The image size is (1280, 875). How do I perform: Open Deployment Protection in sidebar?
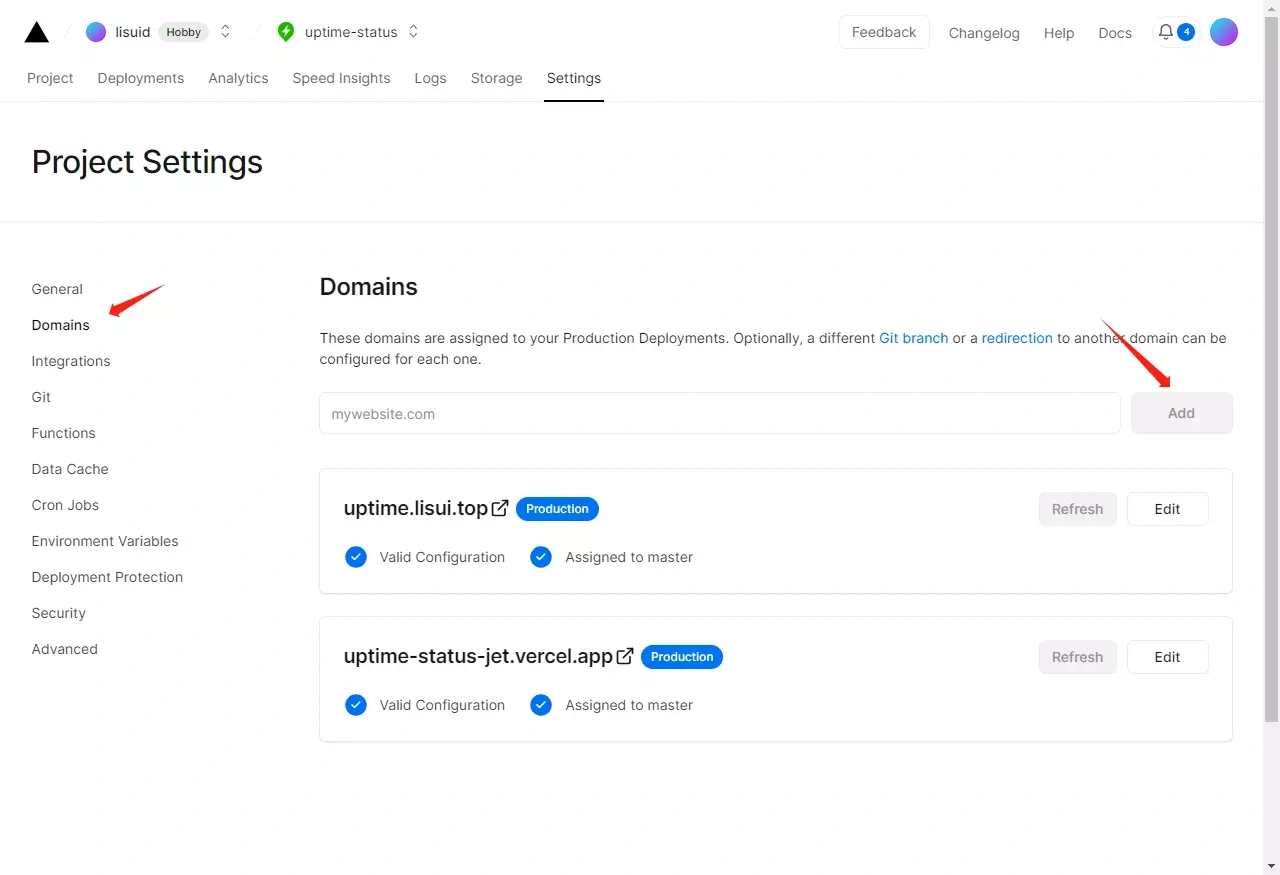pyautogui.click(x=107, y=577)
